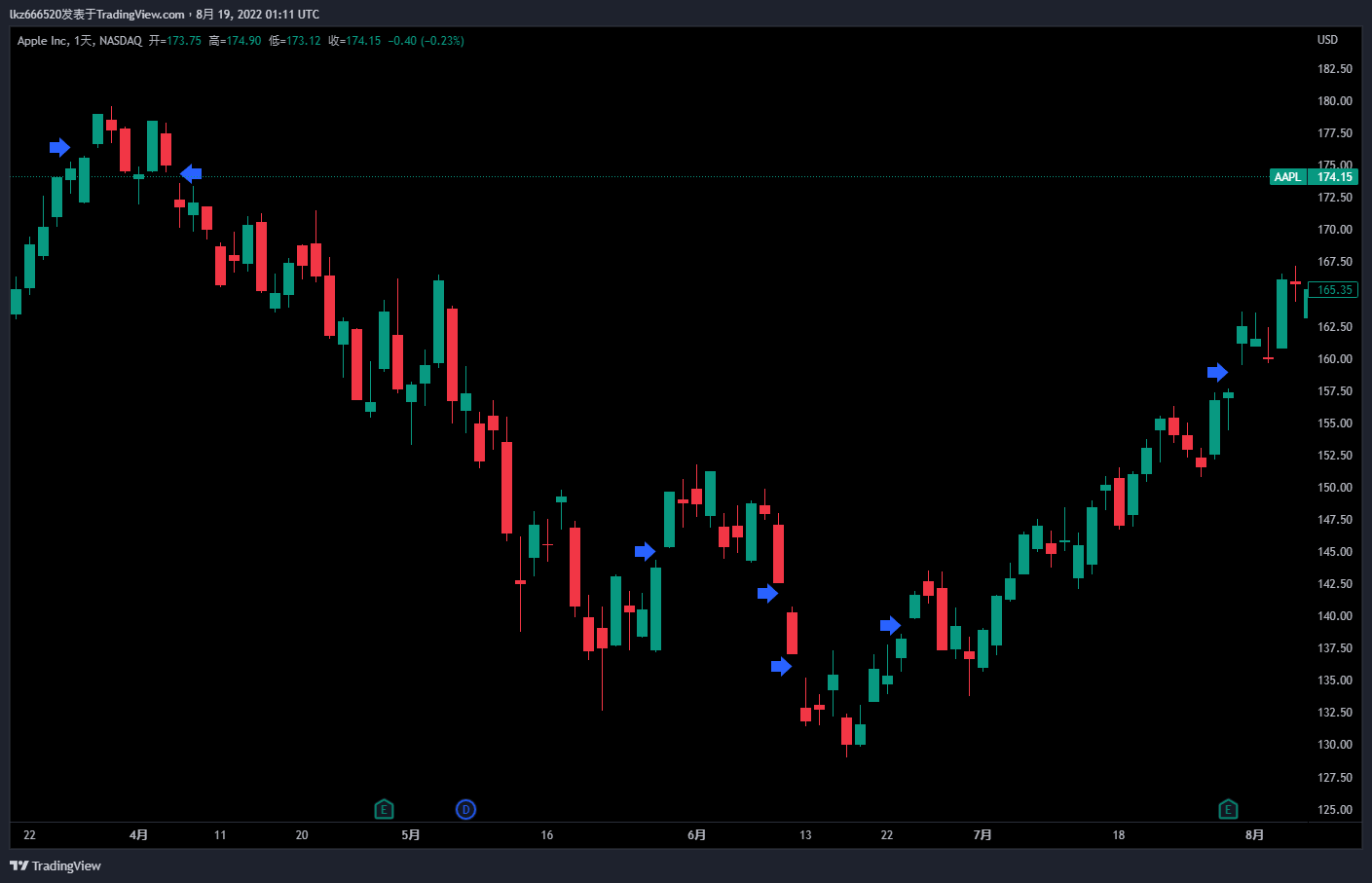Click the 182.50 price axis label
This screenshot has height=883, width=1372.
pyautogui.click(x=1335, y=69)
